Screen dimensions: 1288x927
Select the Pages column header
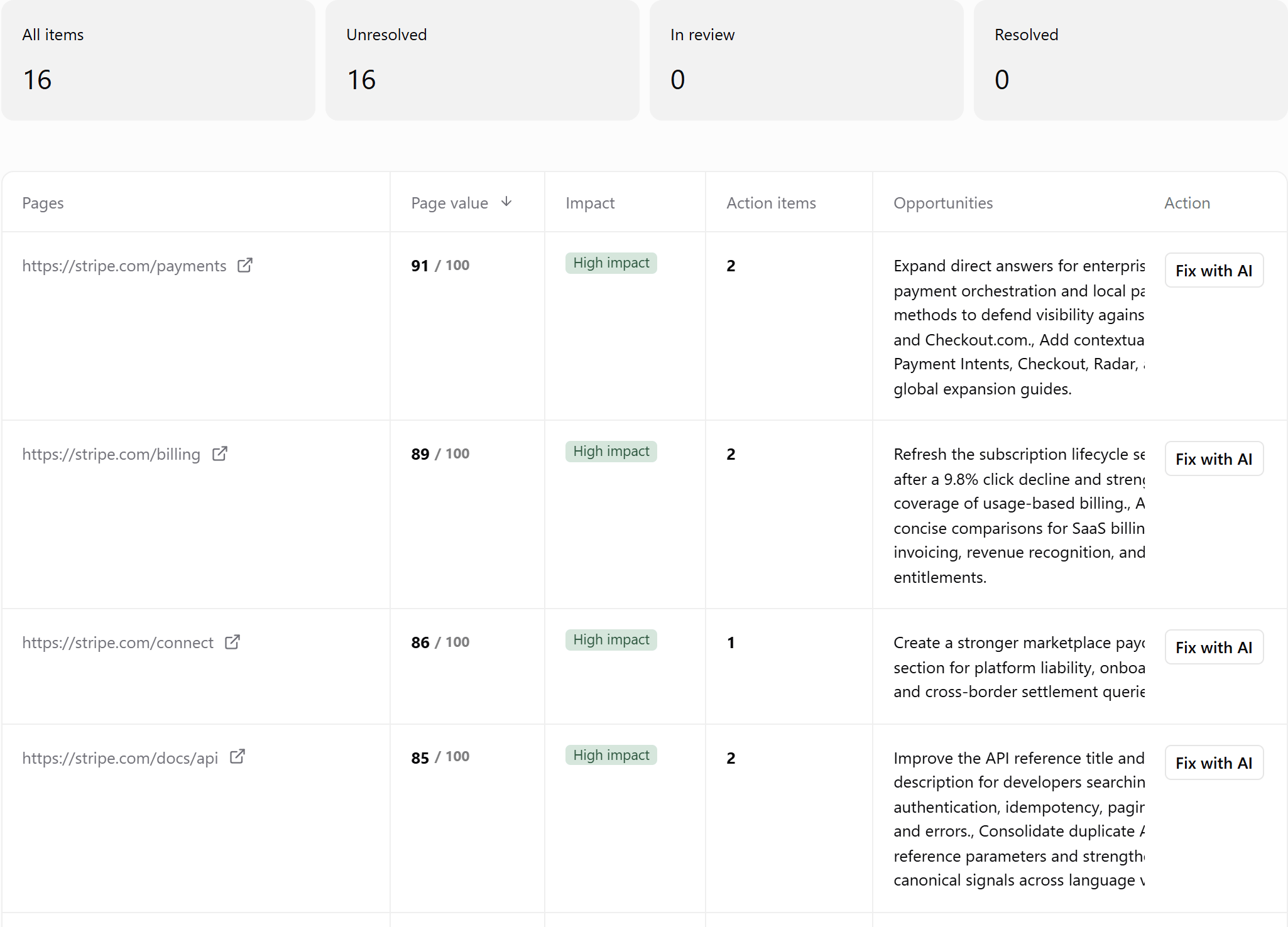click(x=43, y=203)
